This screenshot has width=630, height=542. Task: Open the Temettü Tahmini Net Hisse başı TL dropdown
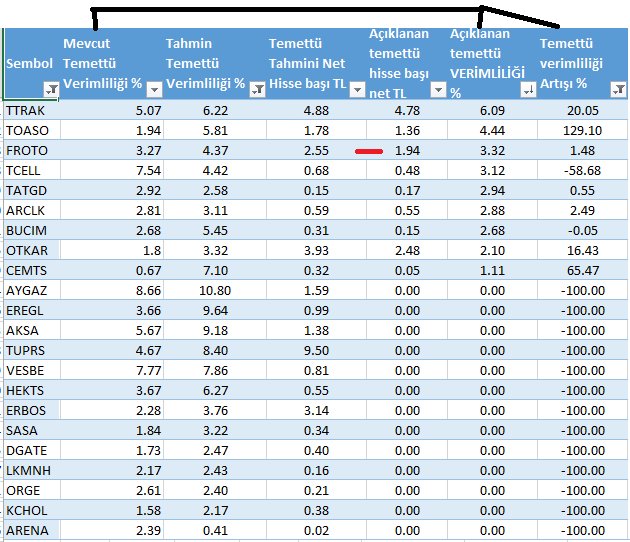coord(357,90)
